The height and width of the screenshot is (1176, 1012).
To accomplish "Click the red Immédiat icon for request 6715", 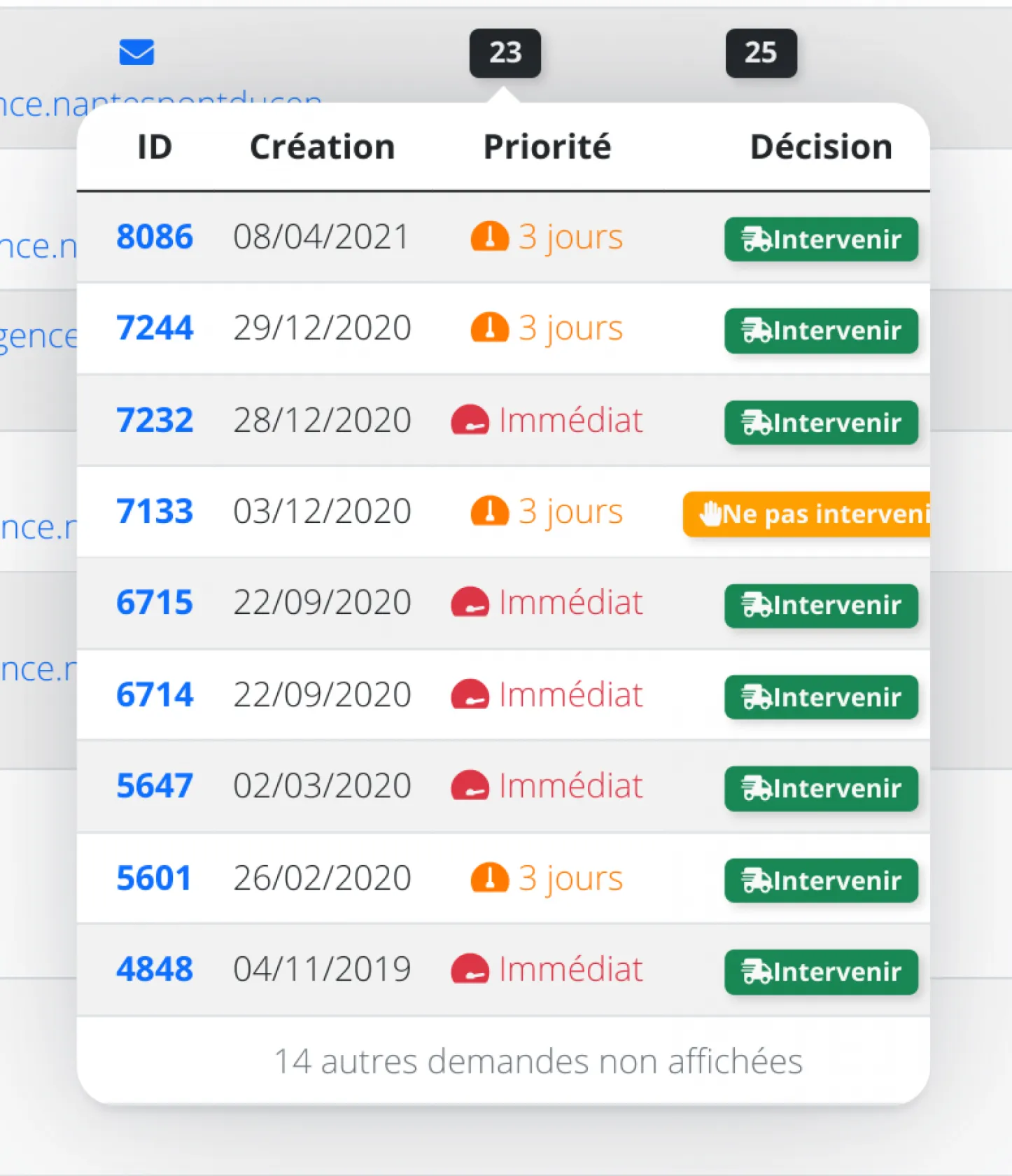I will (470, 602).
